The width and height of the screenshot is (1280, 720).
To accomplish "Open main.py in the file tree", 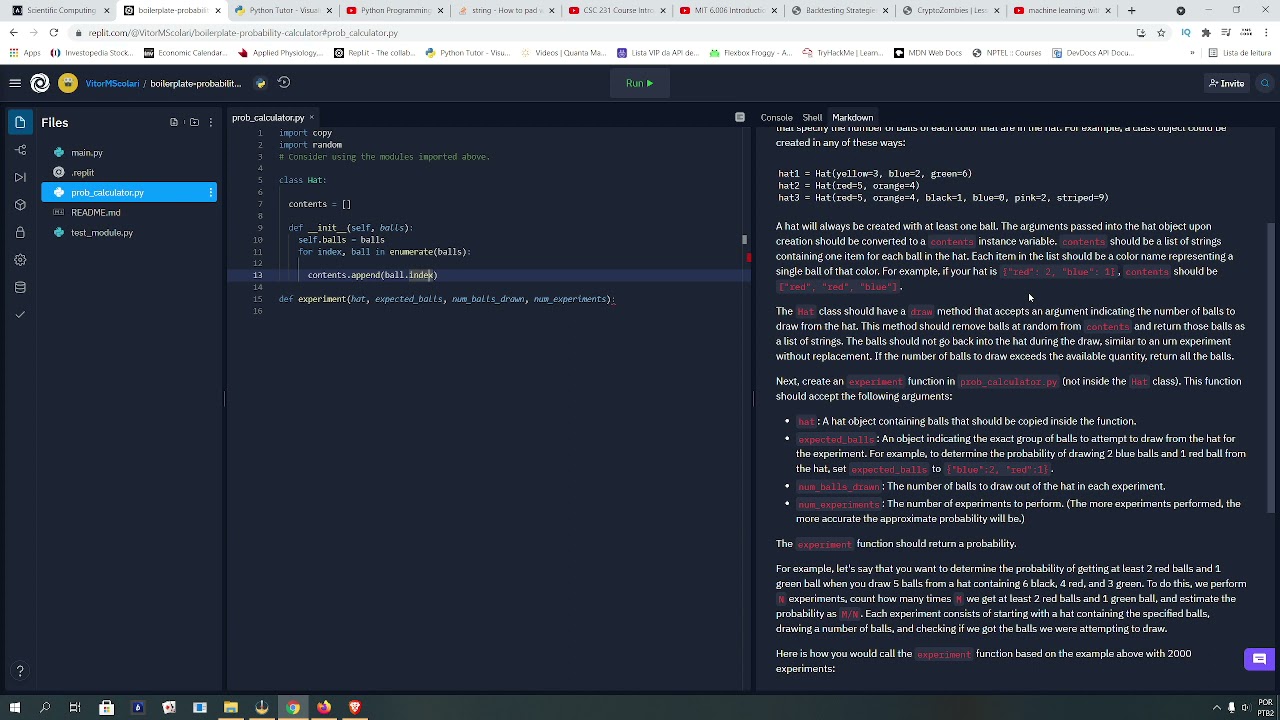I will (129, 152).
